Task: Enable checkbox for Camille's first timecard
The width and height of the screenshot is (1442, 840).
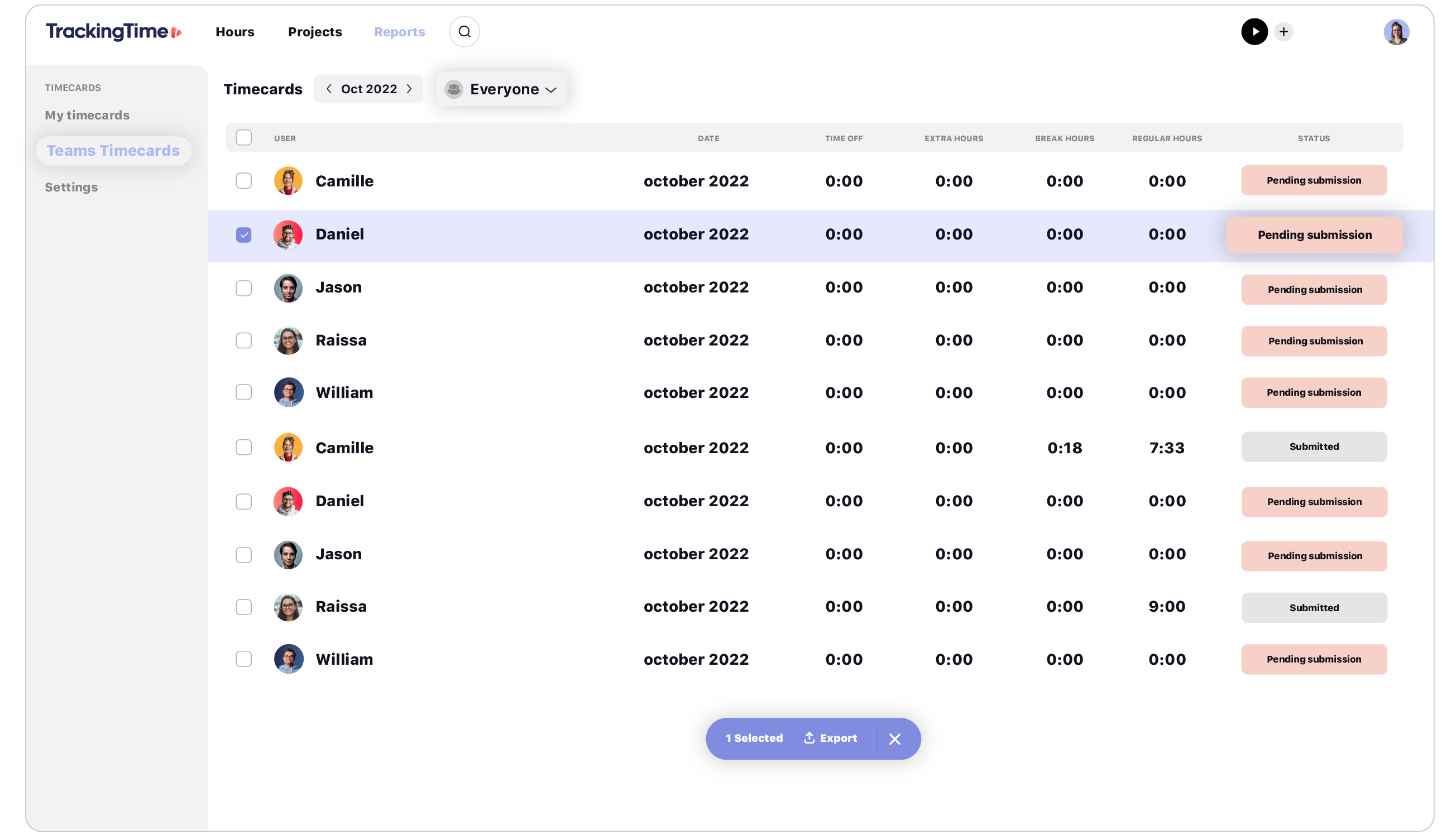Action: [244, 180]
